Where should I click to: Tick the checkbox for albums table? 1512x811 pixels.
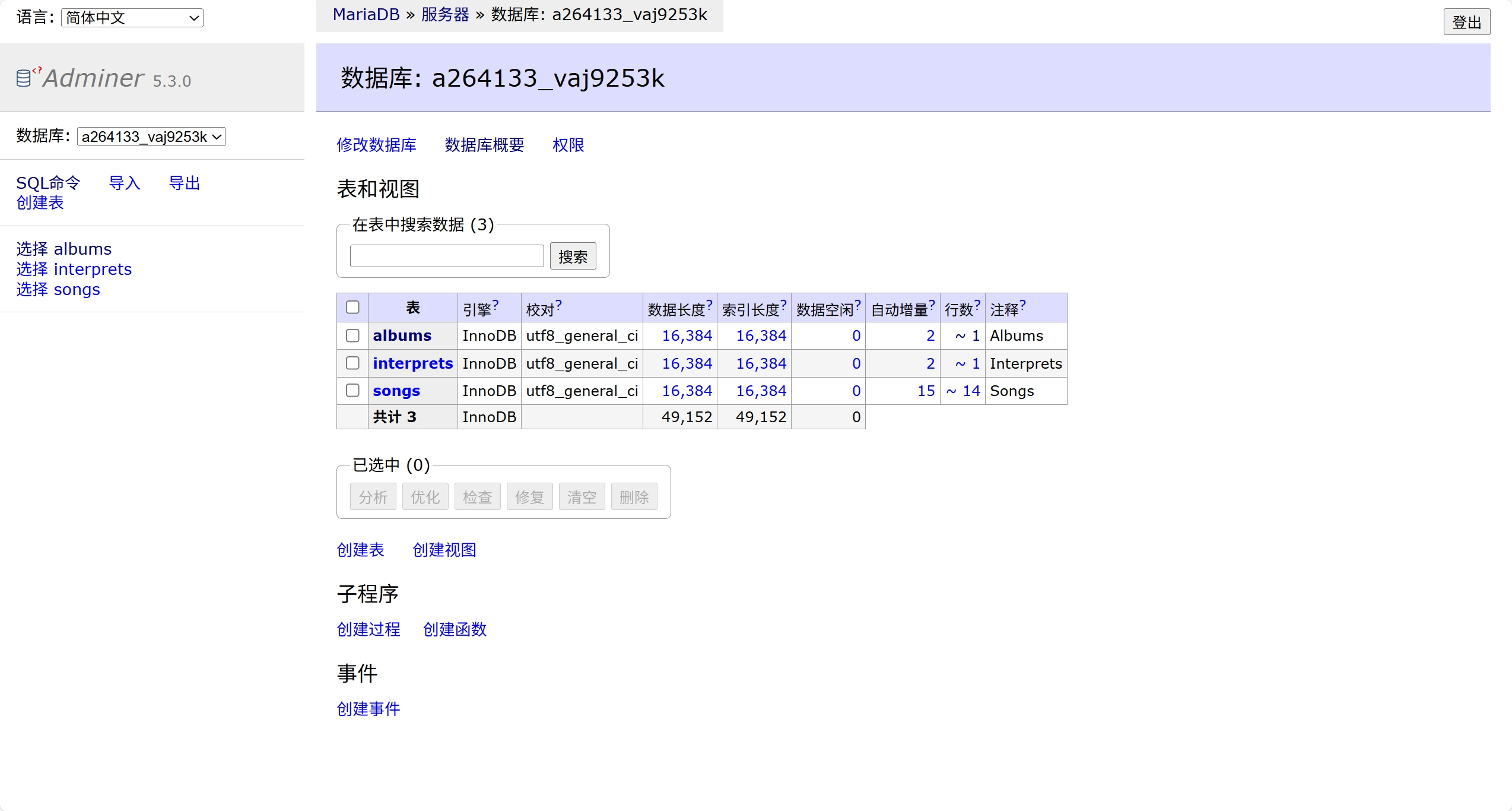[x=352, y=335]
